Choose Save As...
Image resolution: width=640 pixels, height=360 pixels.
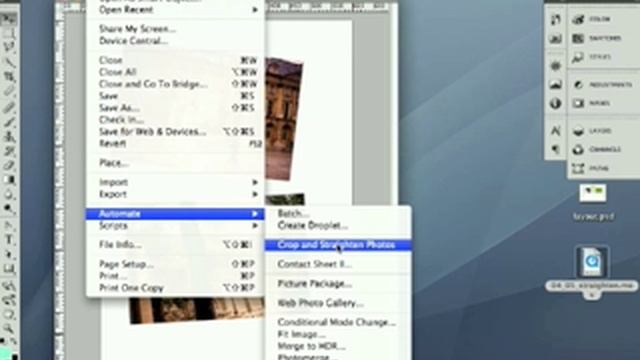175,108
